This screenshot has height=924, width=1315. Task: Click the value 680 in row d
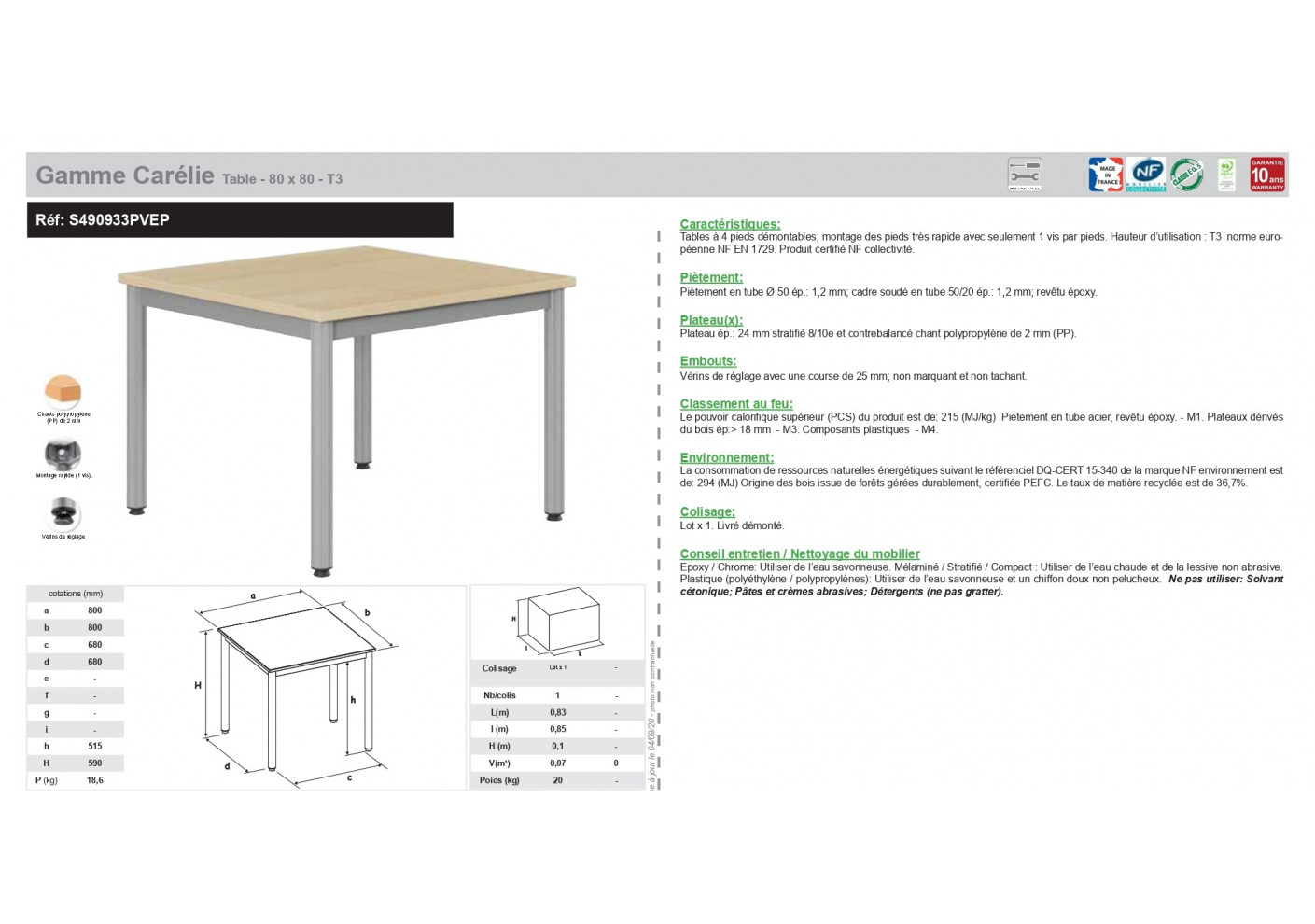coord(95,662)
